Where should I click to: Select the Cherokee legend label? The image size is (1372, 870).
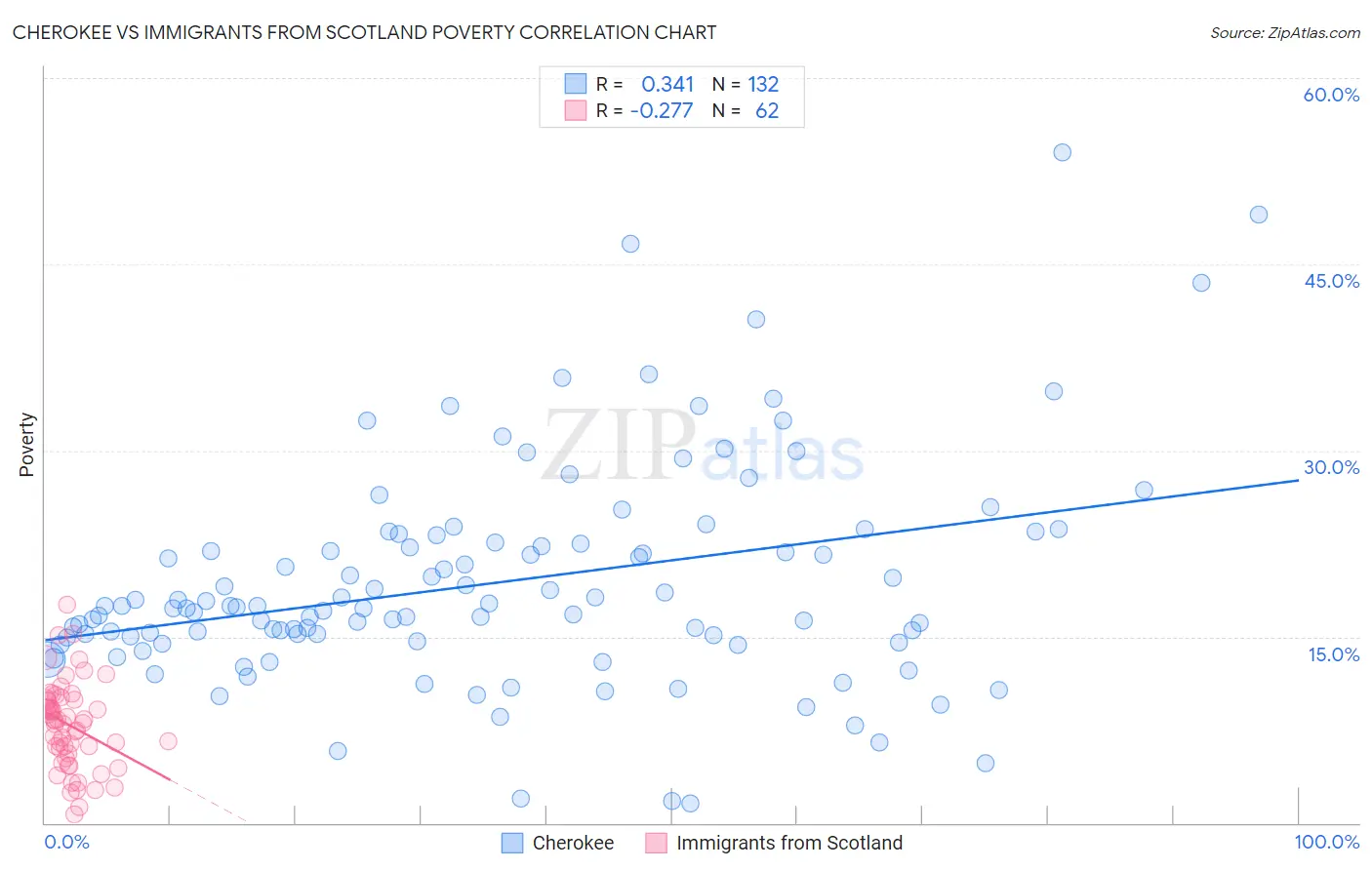(573, 843)
